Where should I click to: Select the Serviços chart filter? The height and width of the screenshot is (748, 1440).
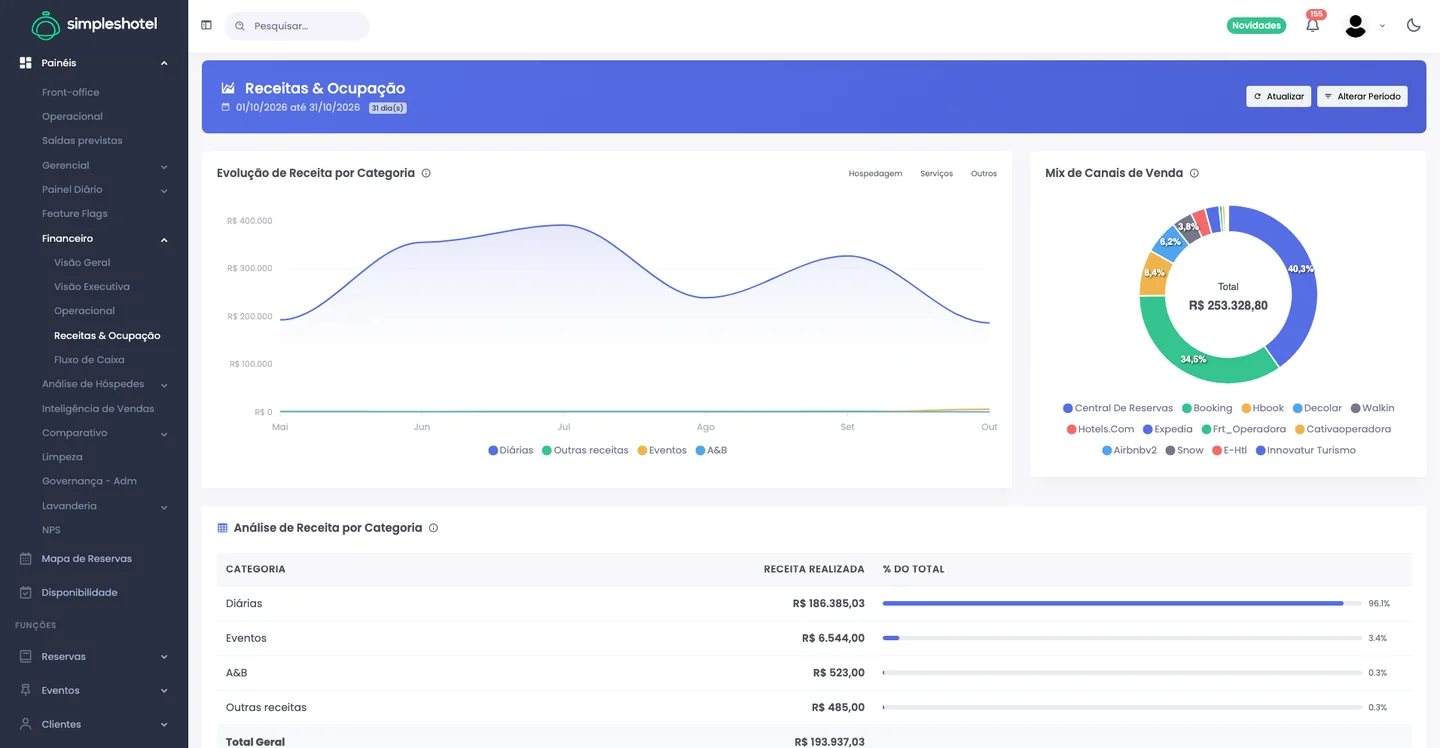click(x=936, y=174)
